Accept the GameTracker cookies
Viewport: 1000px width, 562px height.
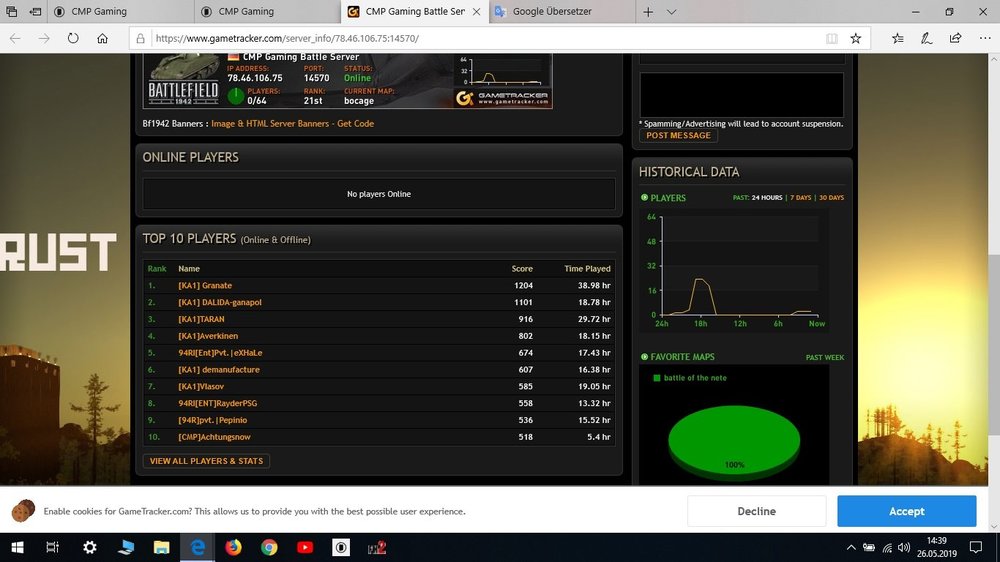pyautogui.click(x=906, y=511)
